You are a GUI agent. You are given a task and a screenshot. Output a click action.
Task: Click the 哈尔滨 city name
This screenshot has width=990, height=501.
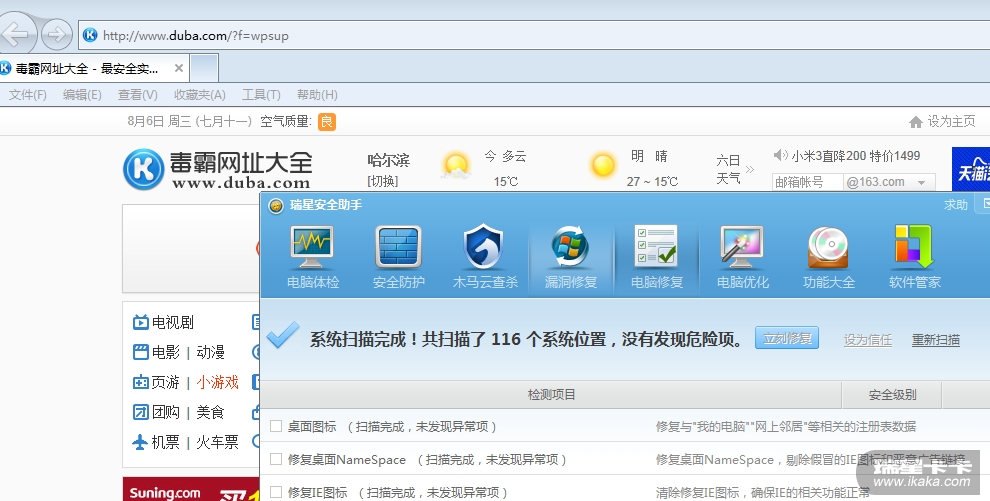coord(388,160)
